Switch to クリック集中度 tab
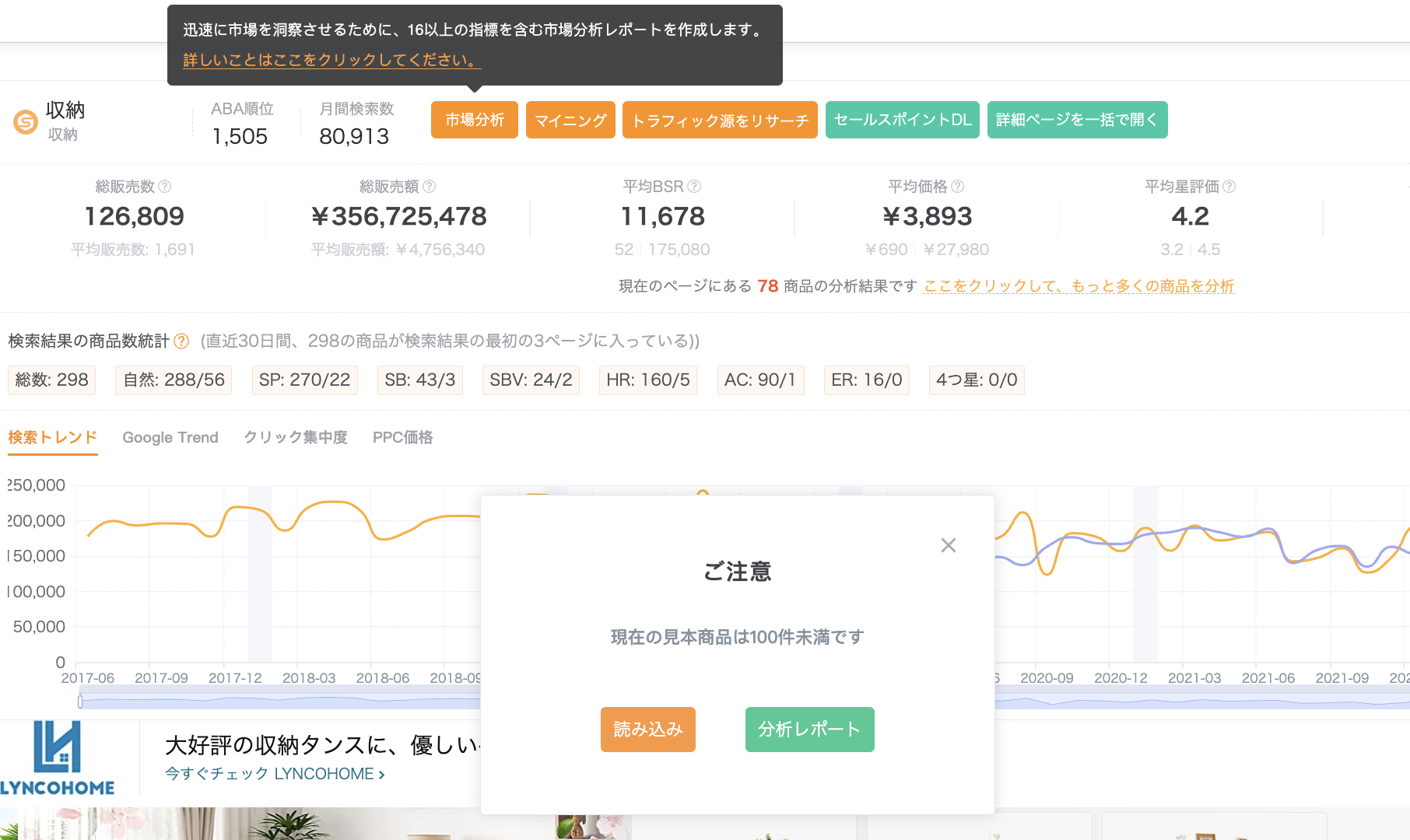The height and width of the screenshot is (840, 1410). point(296,437)
